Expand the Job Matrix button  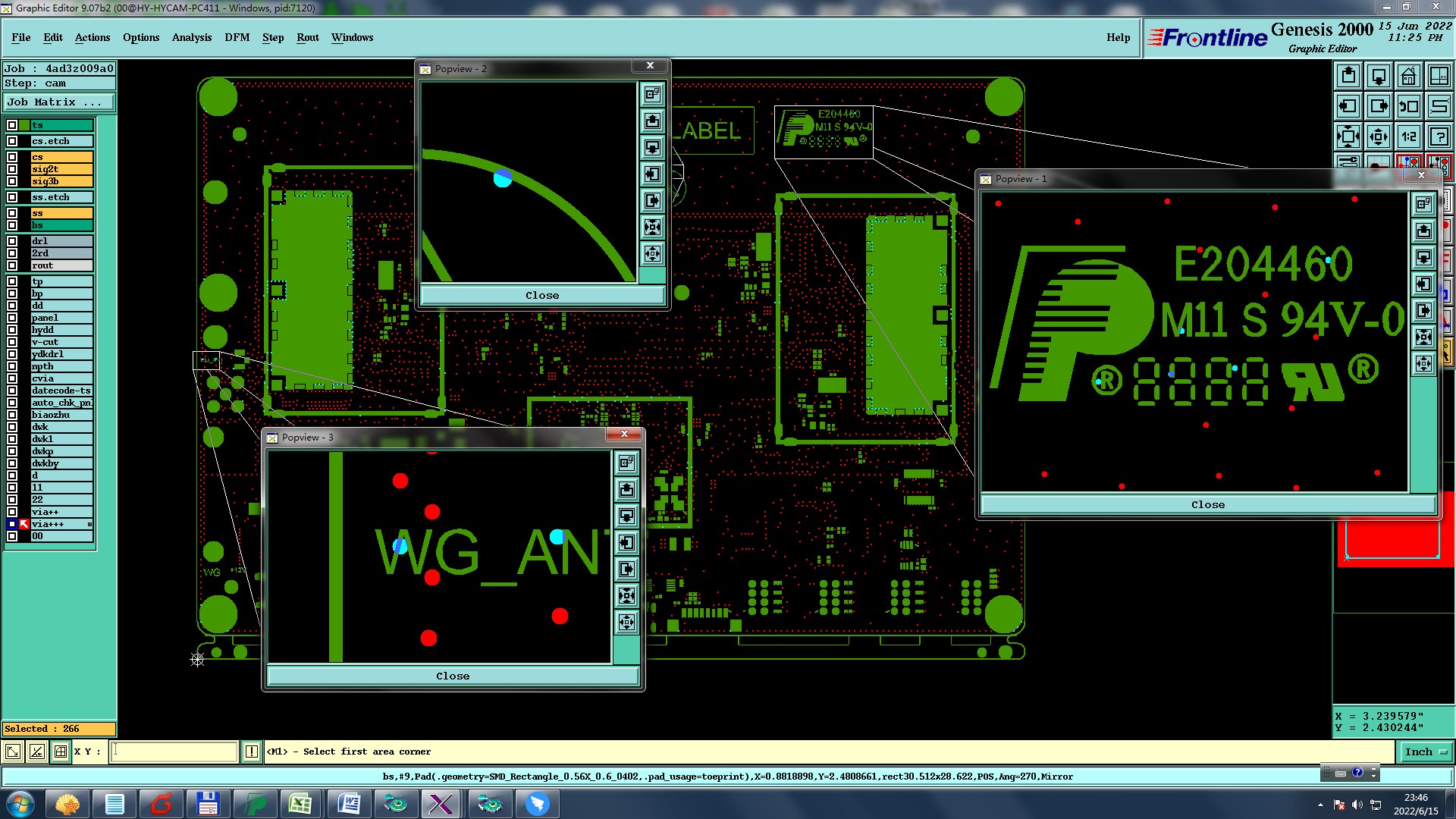click(59, 102)
